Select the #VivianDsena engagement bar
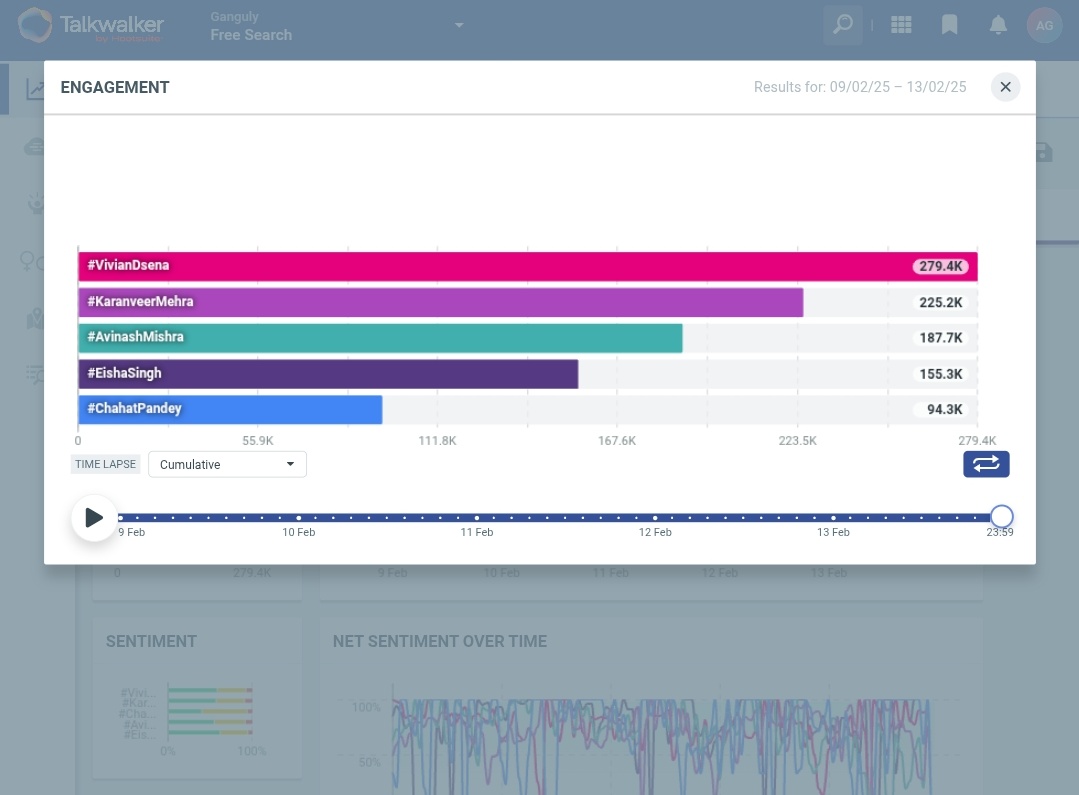 [528, 266]
